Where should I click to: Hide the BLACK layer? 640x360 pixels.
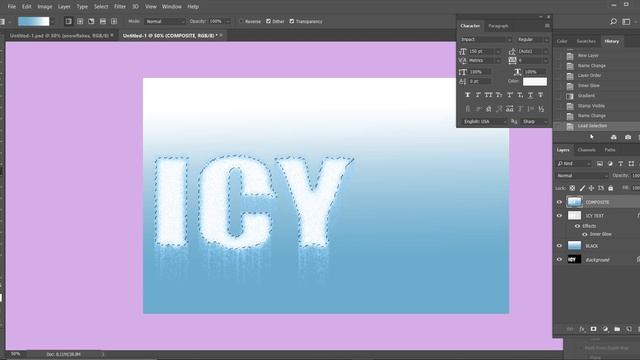(559, 246)
